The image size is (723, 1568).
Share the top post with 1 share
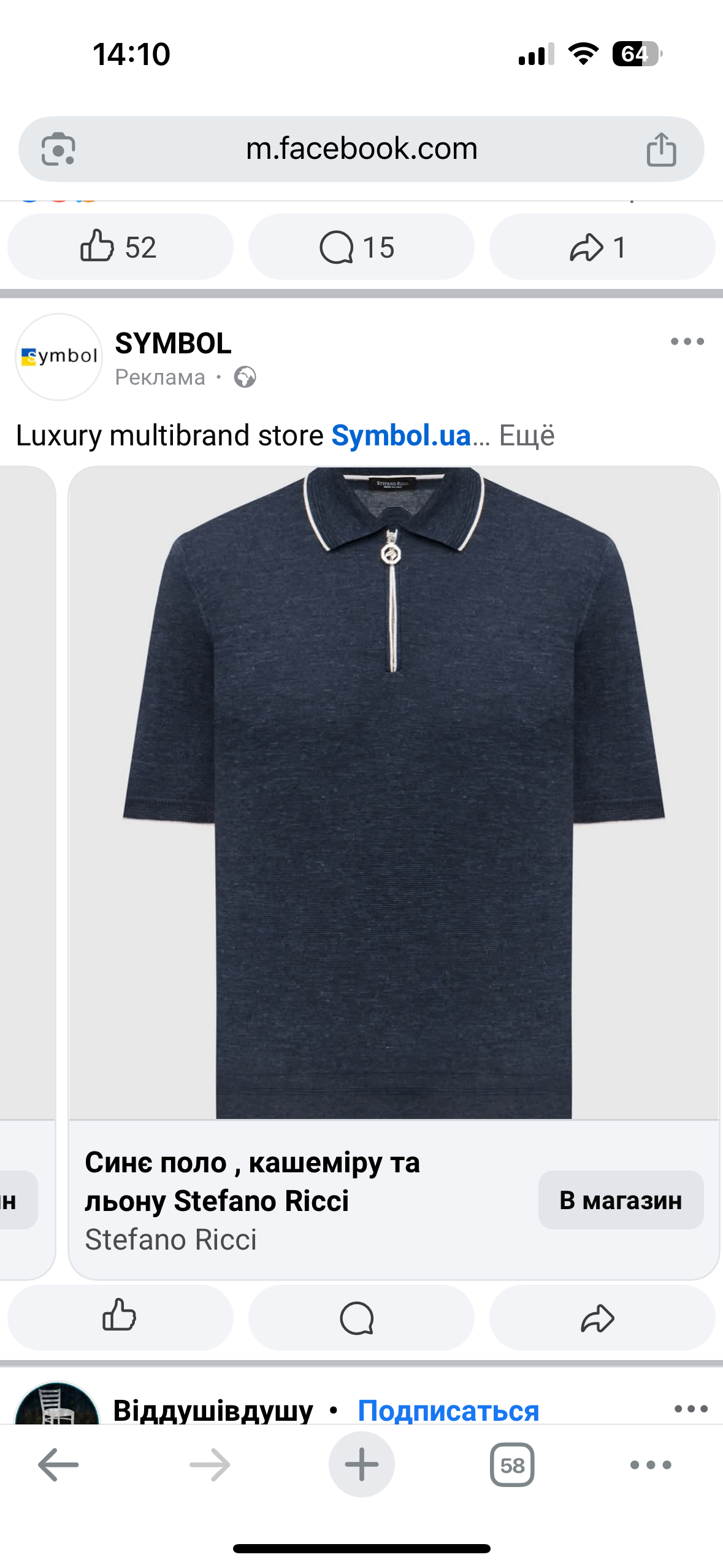[602, 247]
